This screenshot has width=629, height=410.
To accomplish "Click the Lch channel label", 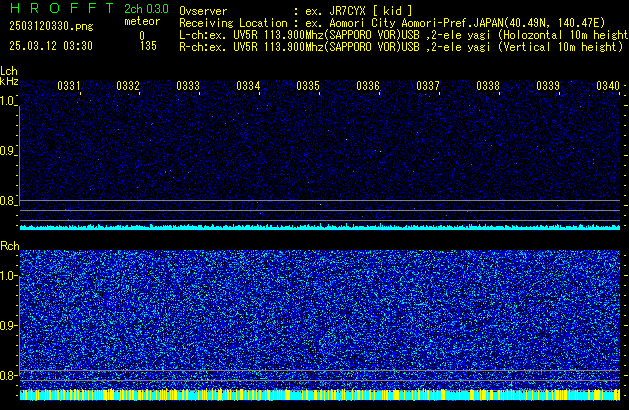I will click(x=9, y=71).
